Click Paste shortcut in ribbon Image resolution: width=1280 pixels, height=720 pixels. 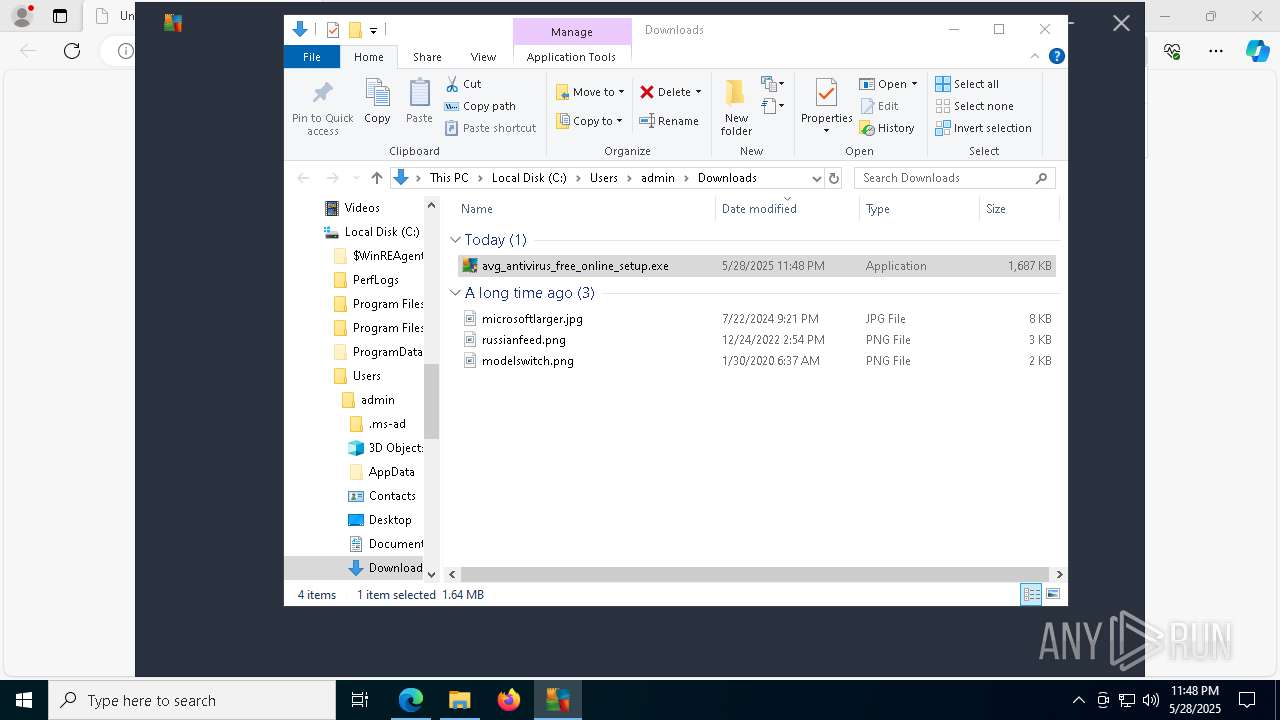tap(491, 128)
